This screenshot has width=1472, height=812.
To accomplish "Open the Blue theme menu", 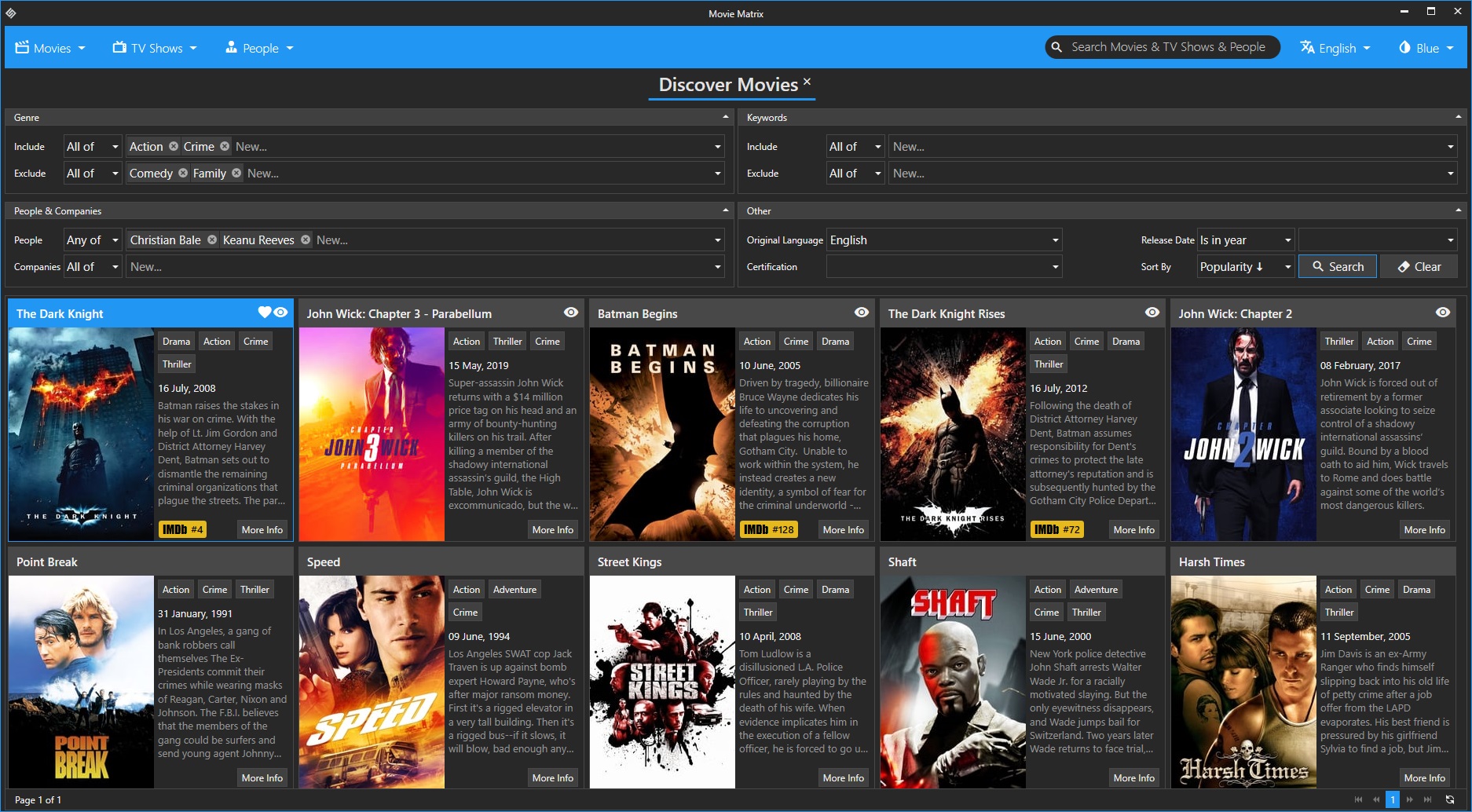I will 1426,48.
